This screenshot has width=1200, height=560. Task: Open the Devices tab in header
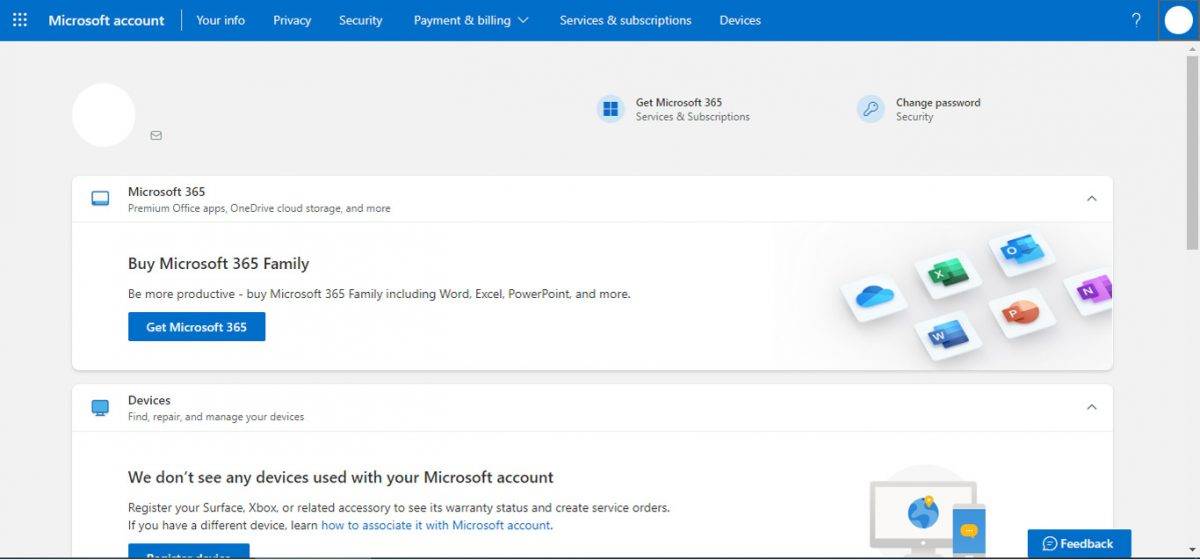740,20
